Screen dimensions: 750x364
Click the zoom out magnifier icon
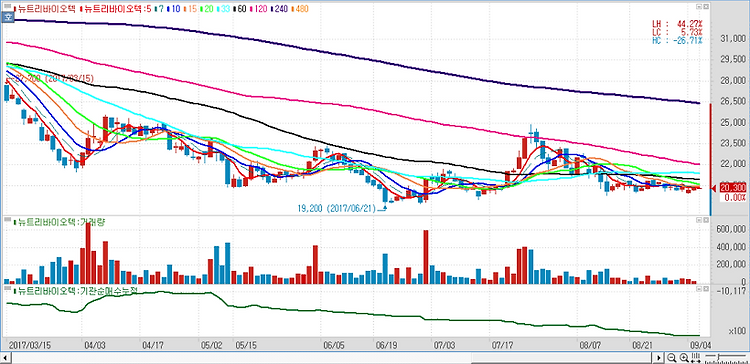coord(672,358)
